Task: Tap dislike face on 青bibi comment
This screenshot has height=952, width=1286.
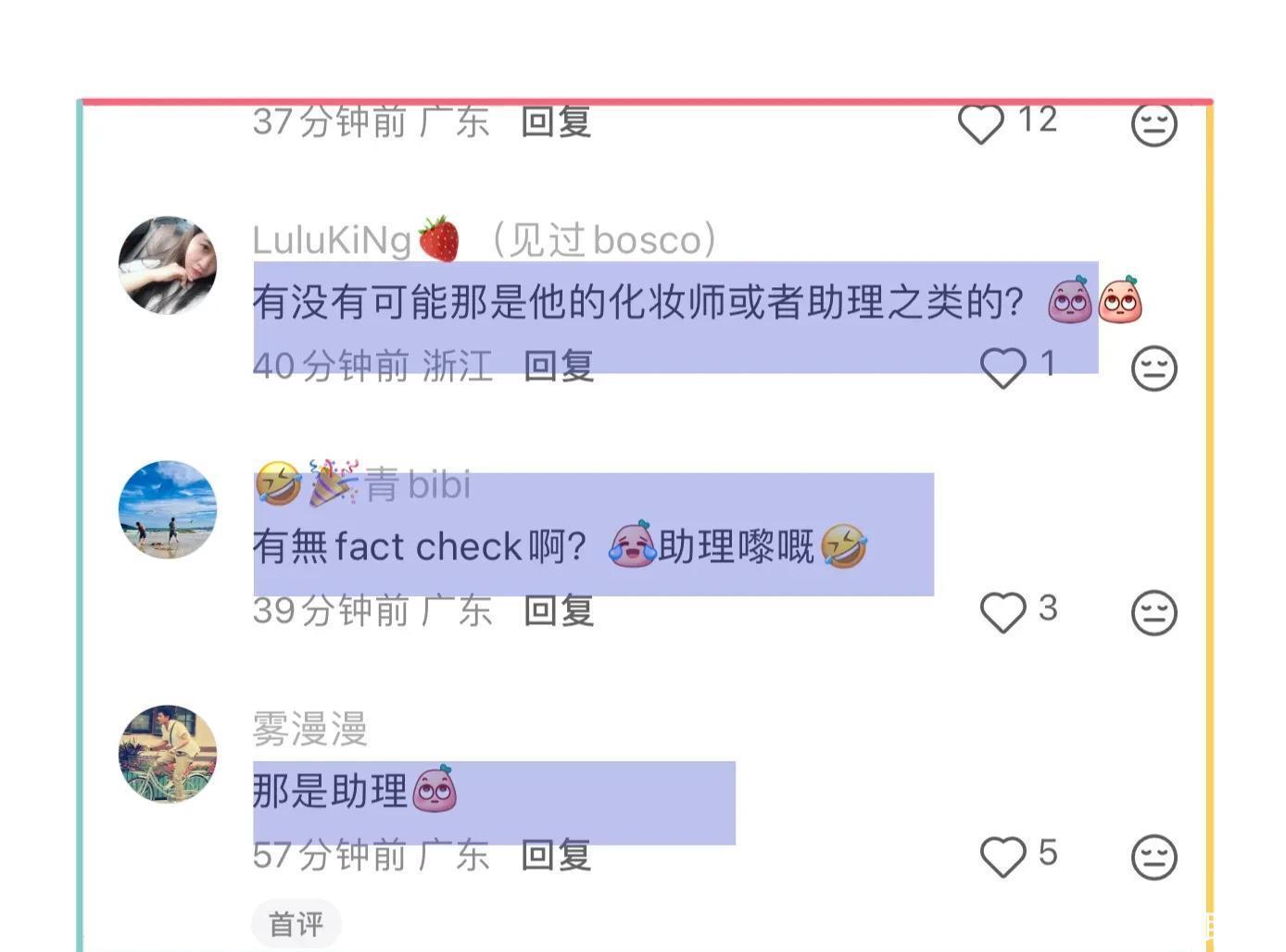Action: coord(1154,613)
